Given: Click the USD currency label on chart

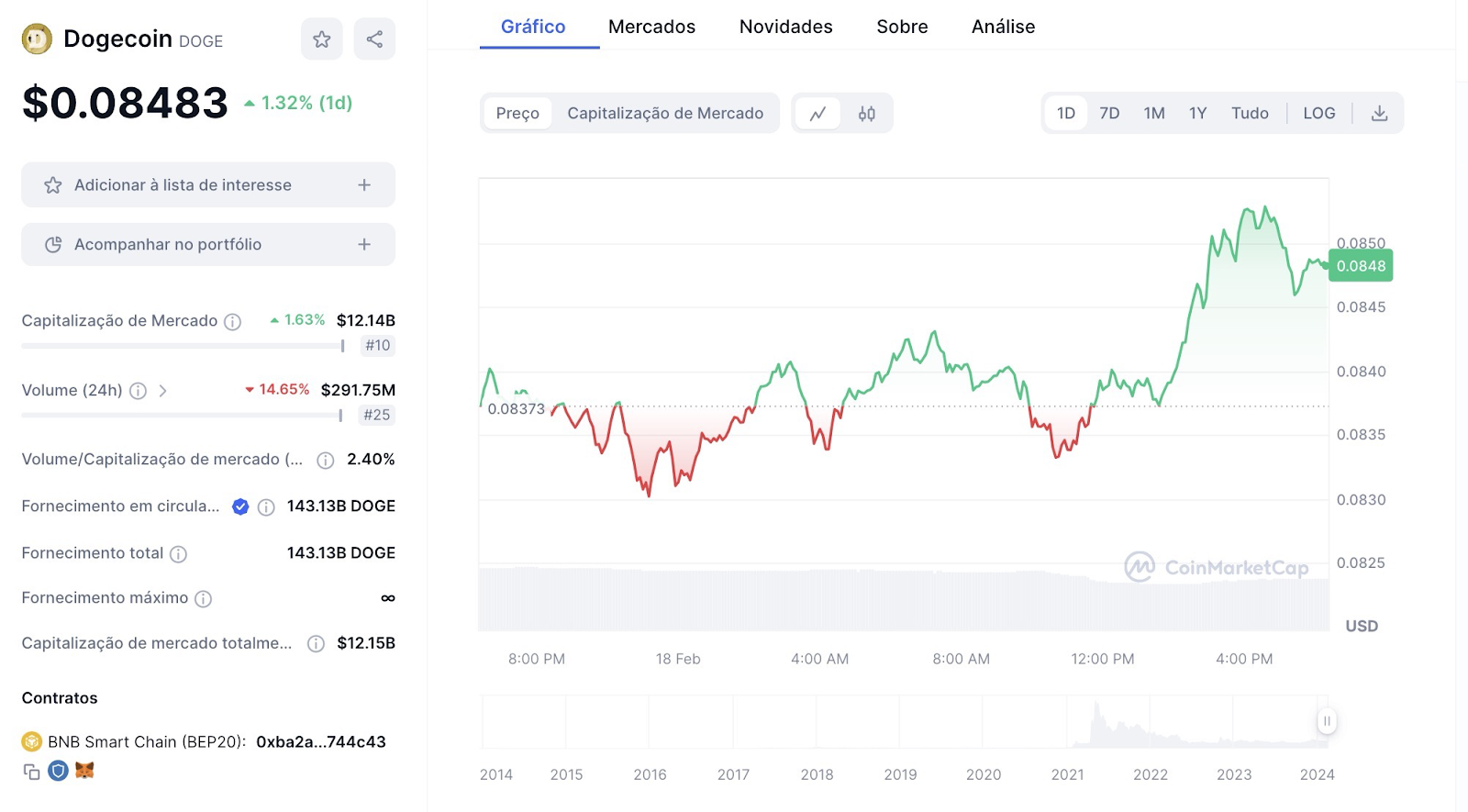Looking at the screenshot, I should 1362,627.
